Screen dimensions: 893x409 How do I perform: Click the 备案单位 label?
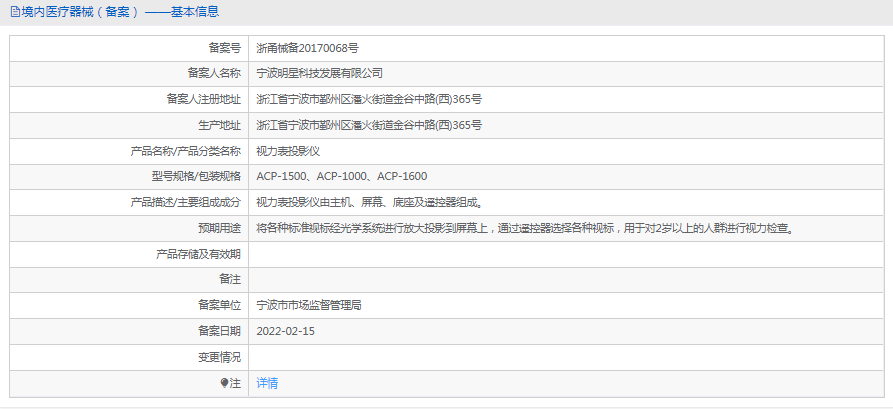[x=219, y=305]
